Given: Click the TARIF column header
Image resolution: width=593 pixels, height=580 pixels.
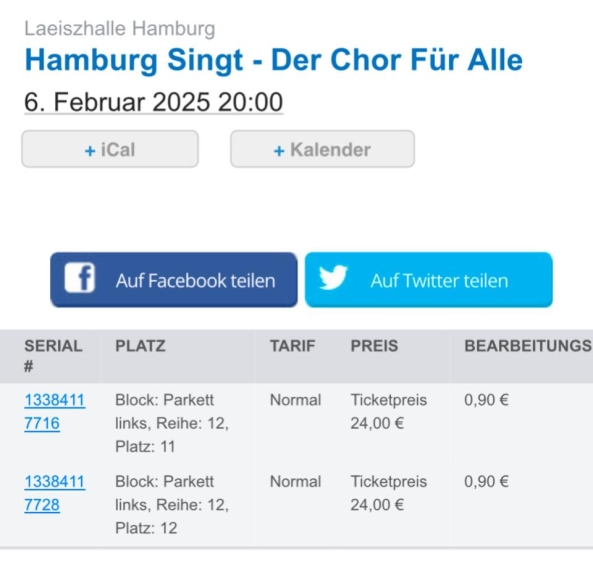Looking at the screenshot, I should tap(292, 346).
